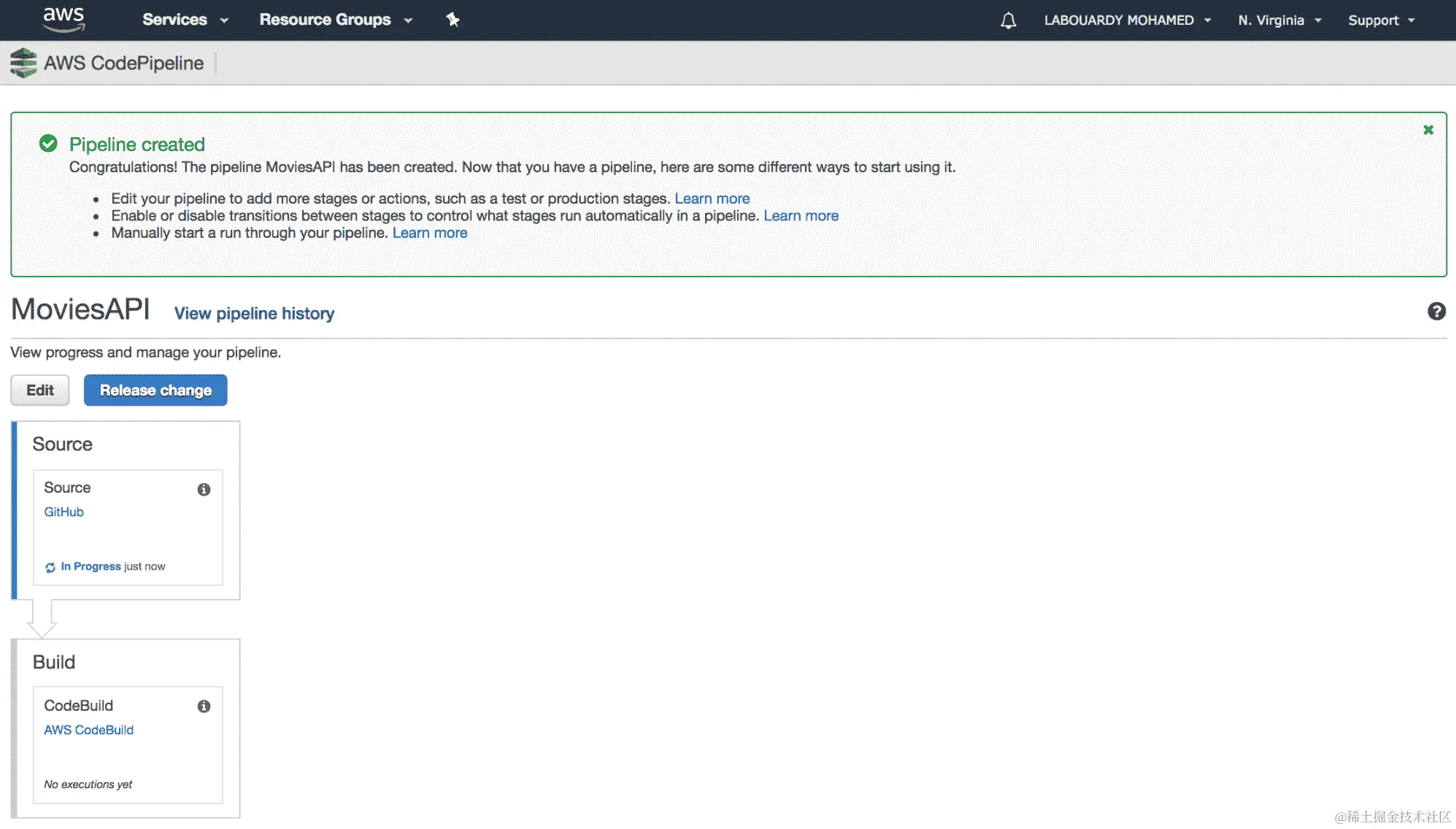The height and width of the screenshot is (829, 1456).
Task: Open View pipeline history link
Action: click(x=254, y=314)
